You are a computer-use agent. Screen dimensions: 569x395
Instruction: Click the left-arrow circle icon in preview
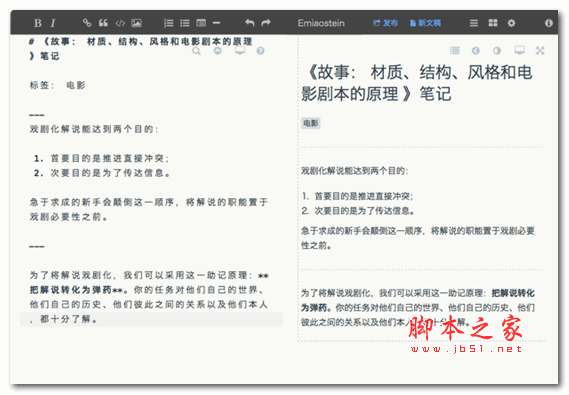click(476, 50)
